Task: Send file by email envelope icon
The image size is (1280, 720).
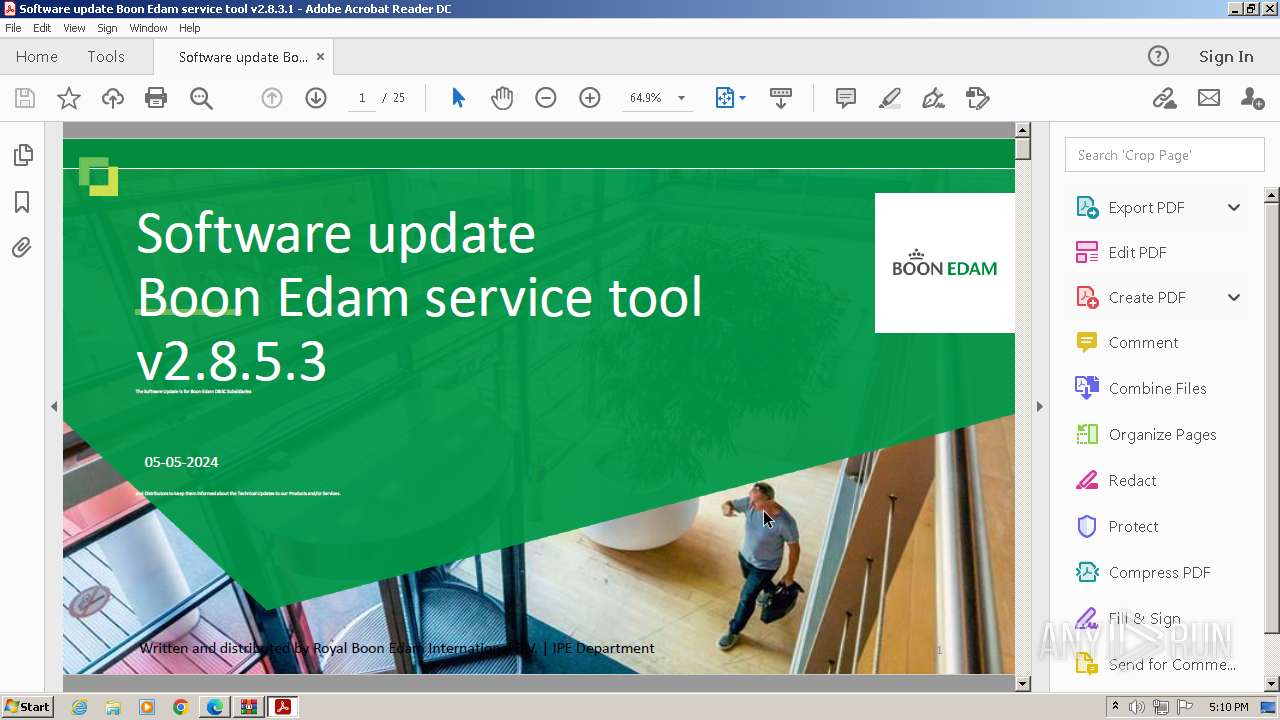Action: (1209, 98)
